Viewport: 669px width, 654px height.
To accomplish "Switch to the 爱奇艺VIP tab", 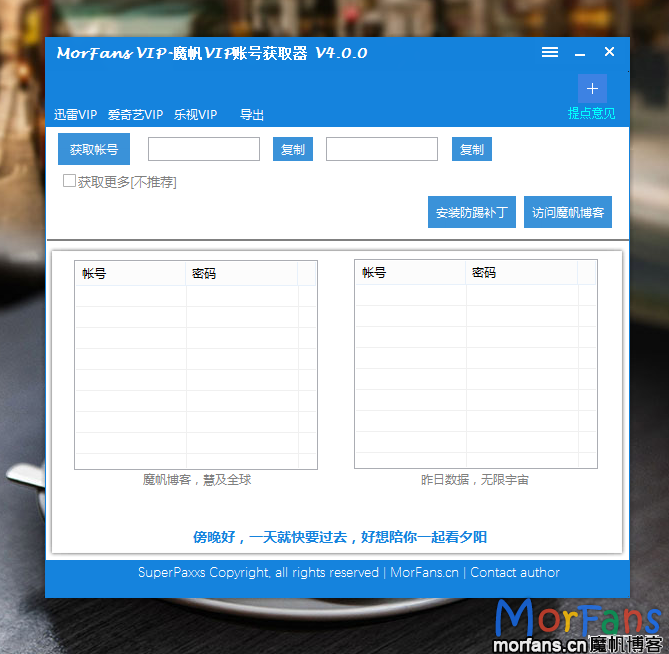I will 135,115.
